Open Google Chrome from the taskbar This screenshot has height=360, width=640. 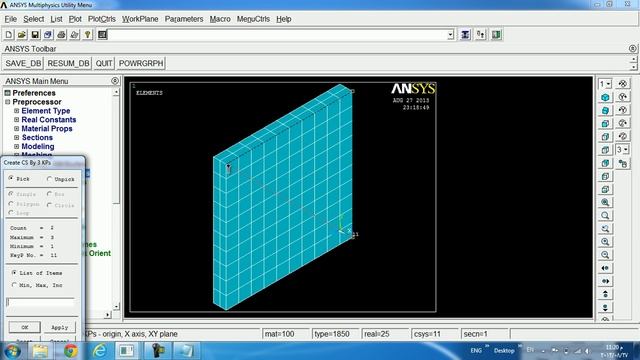70,351
